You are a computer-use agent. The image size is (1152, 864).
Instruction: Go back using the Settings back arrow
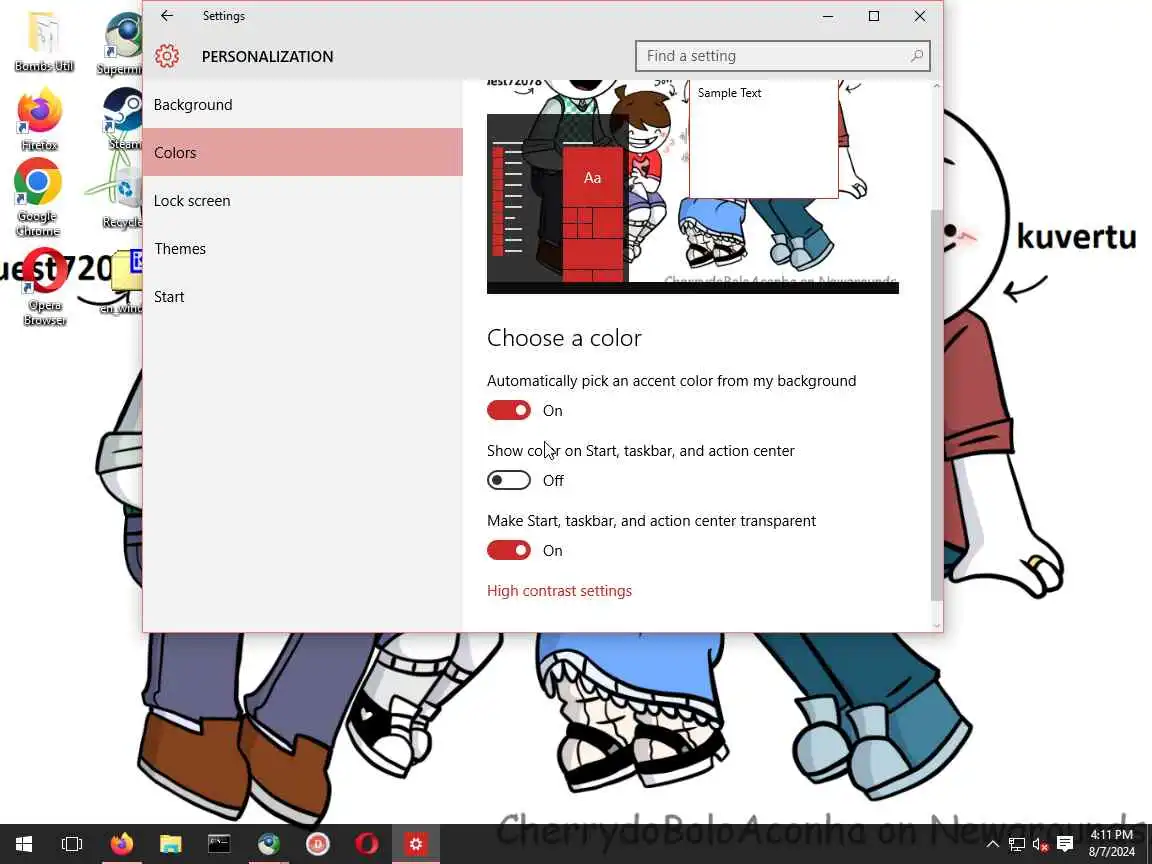pos(167,15)
